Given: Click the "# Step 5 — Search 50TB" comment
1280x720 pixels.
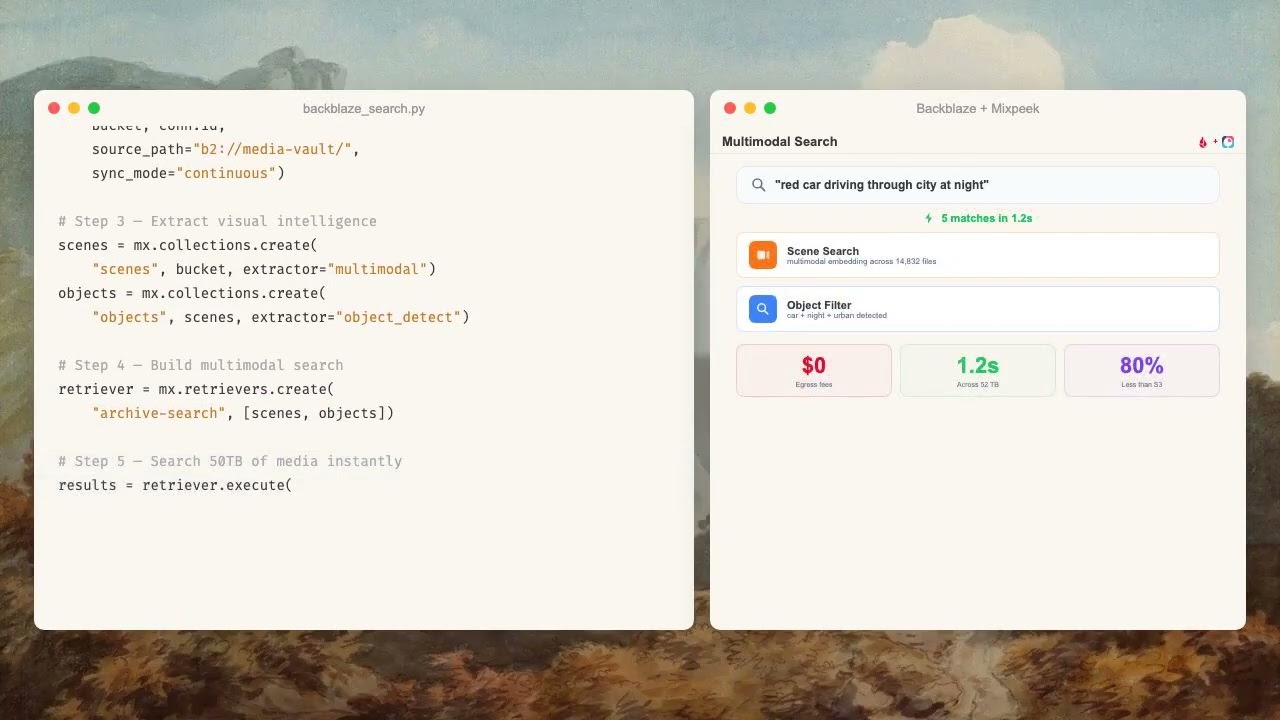Looking at the screenshot, I should tap(230, 461).
